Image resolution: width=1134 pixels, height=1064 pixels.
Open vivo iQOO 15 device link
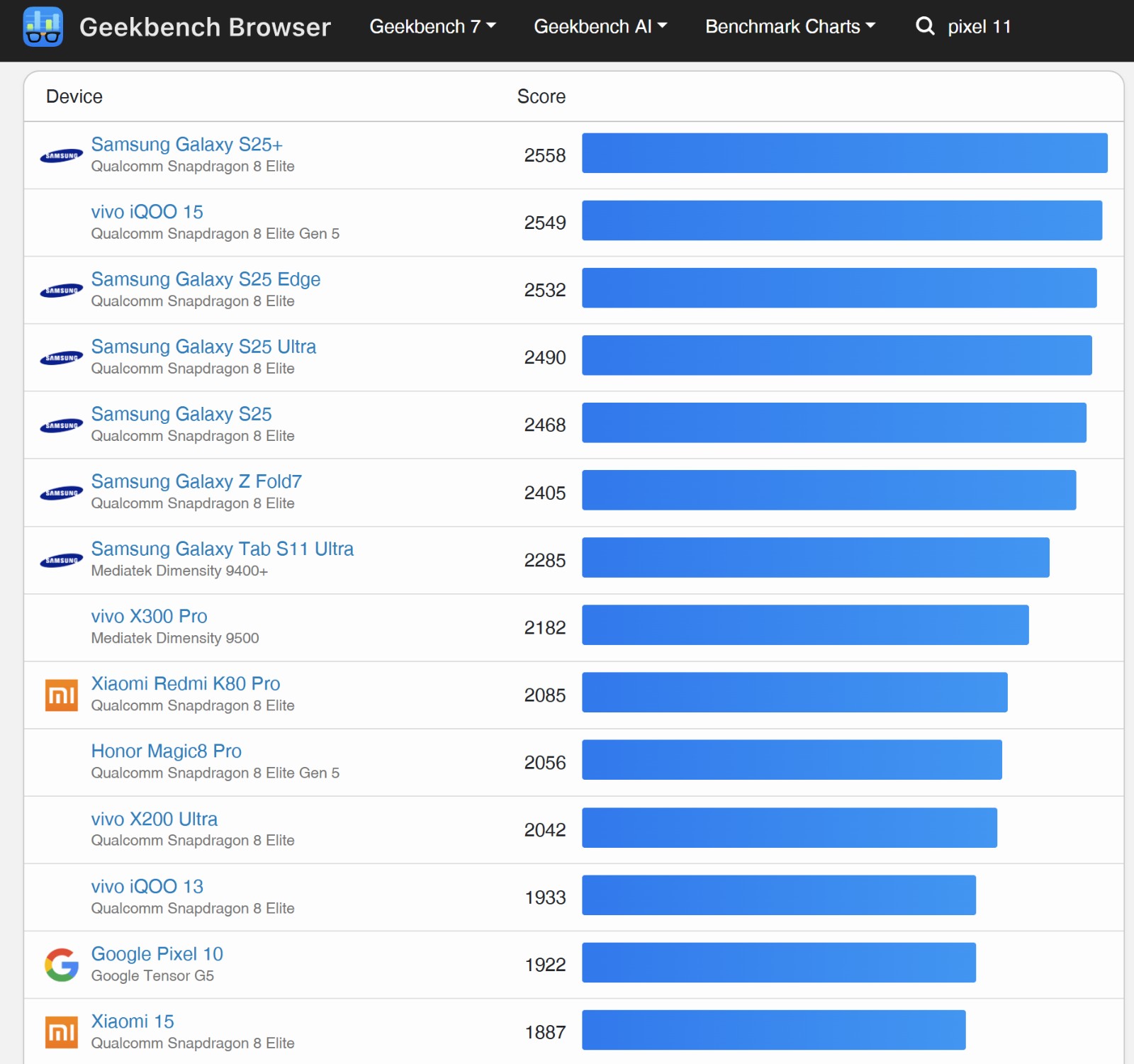(x=147, y=211)
